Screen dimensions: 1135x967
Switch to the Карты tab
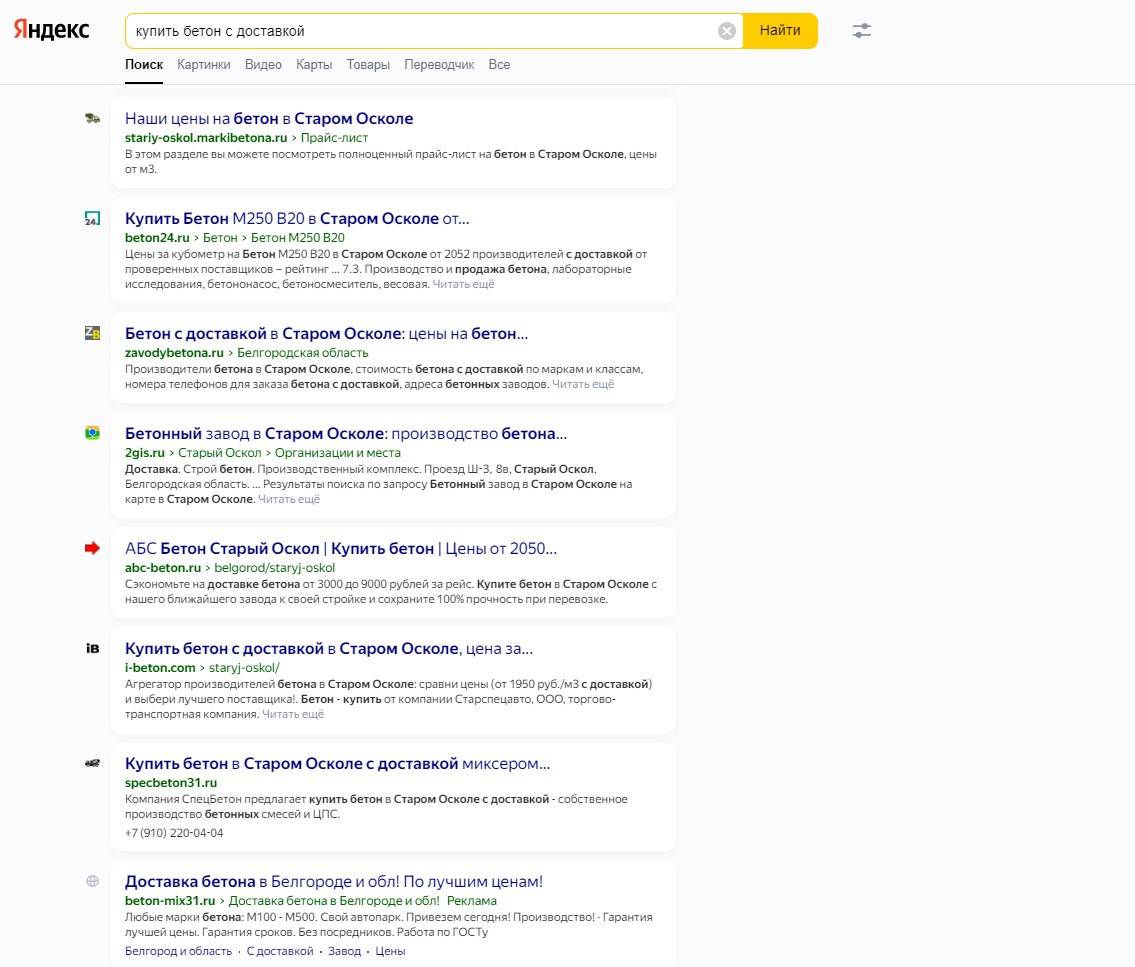pyautogui.click(x=313, y=64)
